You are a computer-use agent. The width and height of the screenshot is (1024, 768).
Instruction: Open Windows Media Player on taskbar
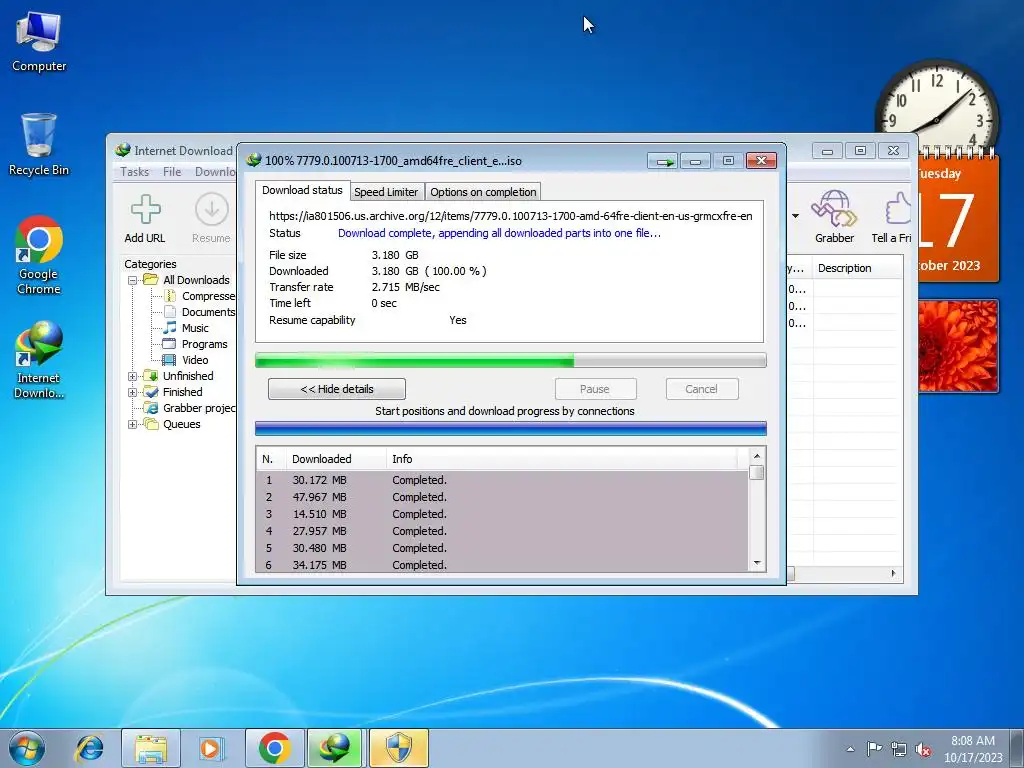point(211,748)
